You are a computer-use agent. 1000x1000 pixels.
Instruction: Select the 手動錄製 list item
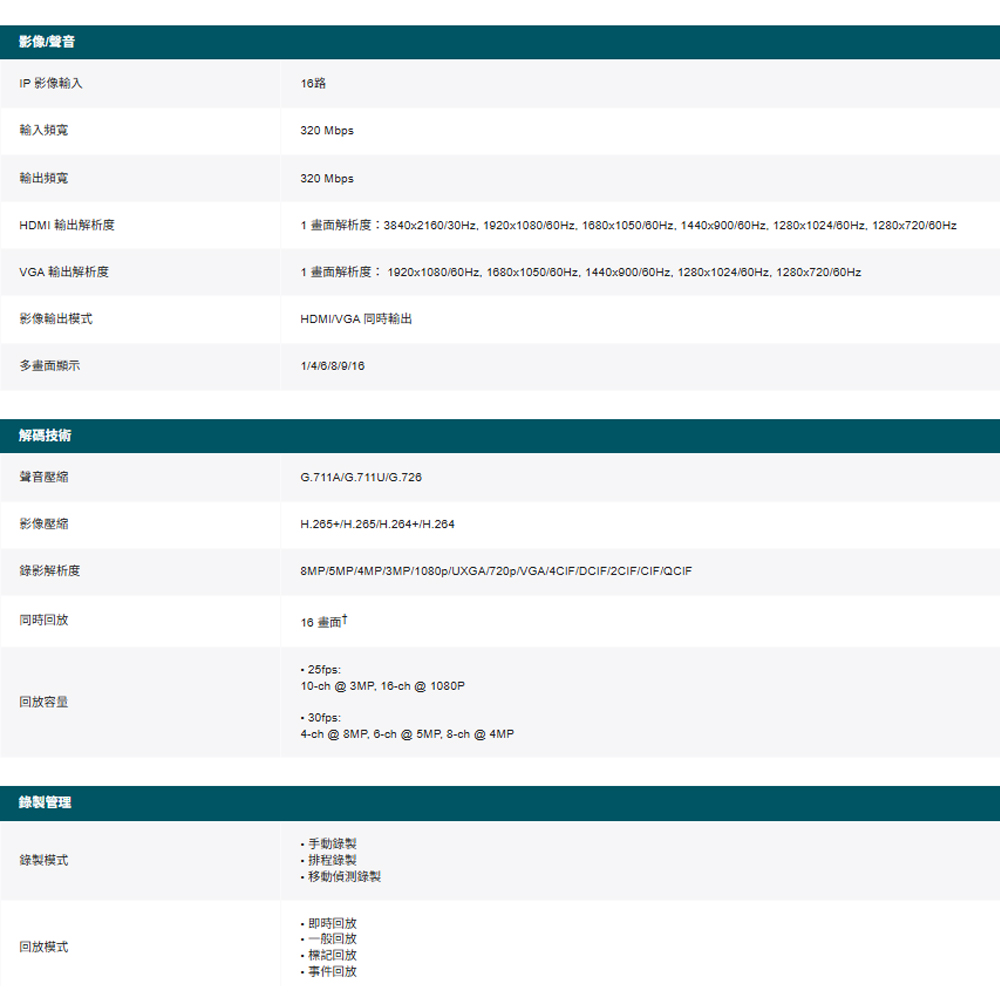pyautogui.click(x=329, y=844)
